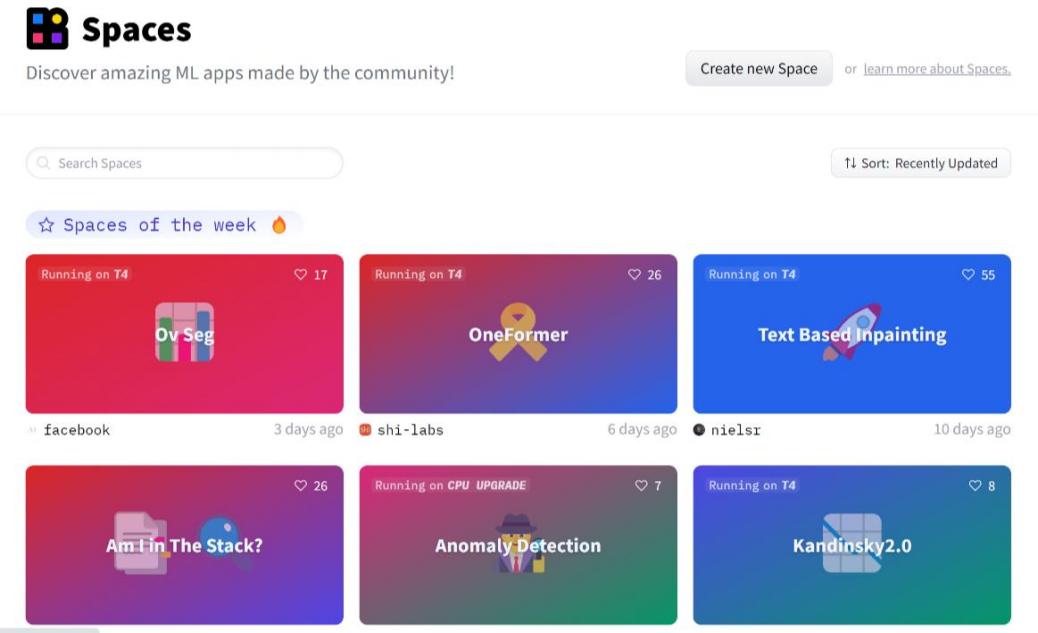Open the Ov Seg space card
1038x633 pixels.
tap(185, 334)
